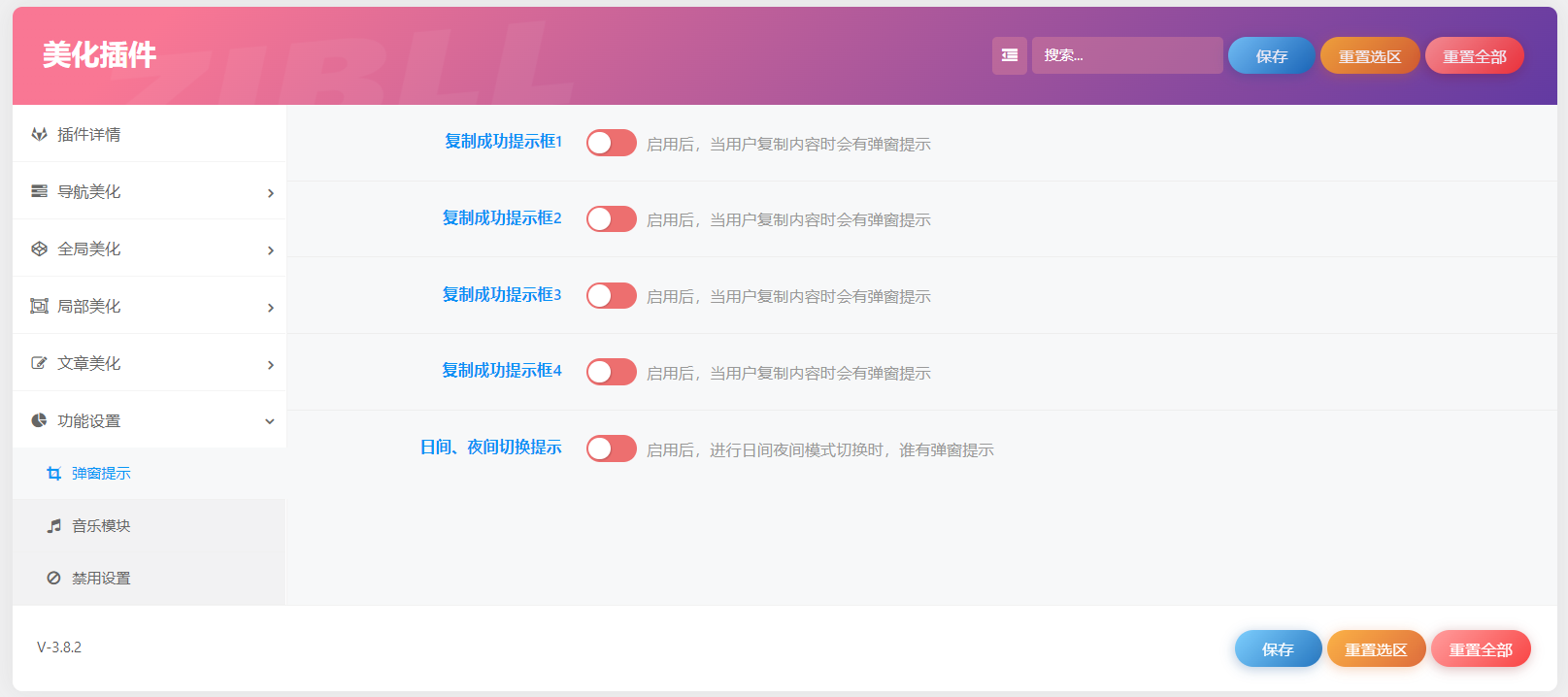Viewport: 1568px width, 697px height.
Task: Click the 文章美化 edit icon
Action: tap(39, 363)
